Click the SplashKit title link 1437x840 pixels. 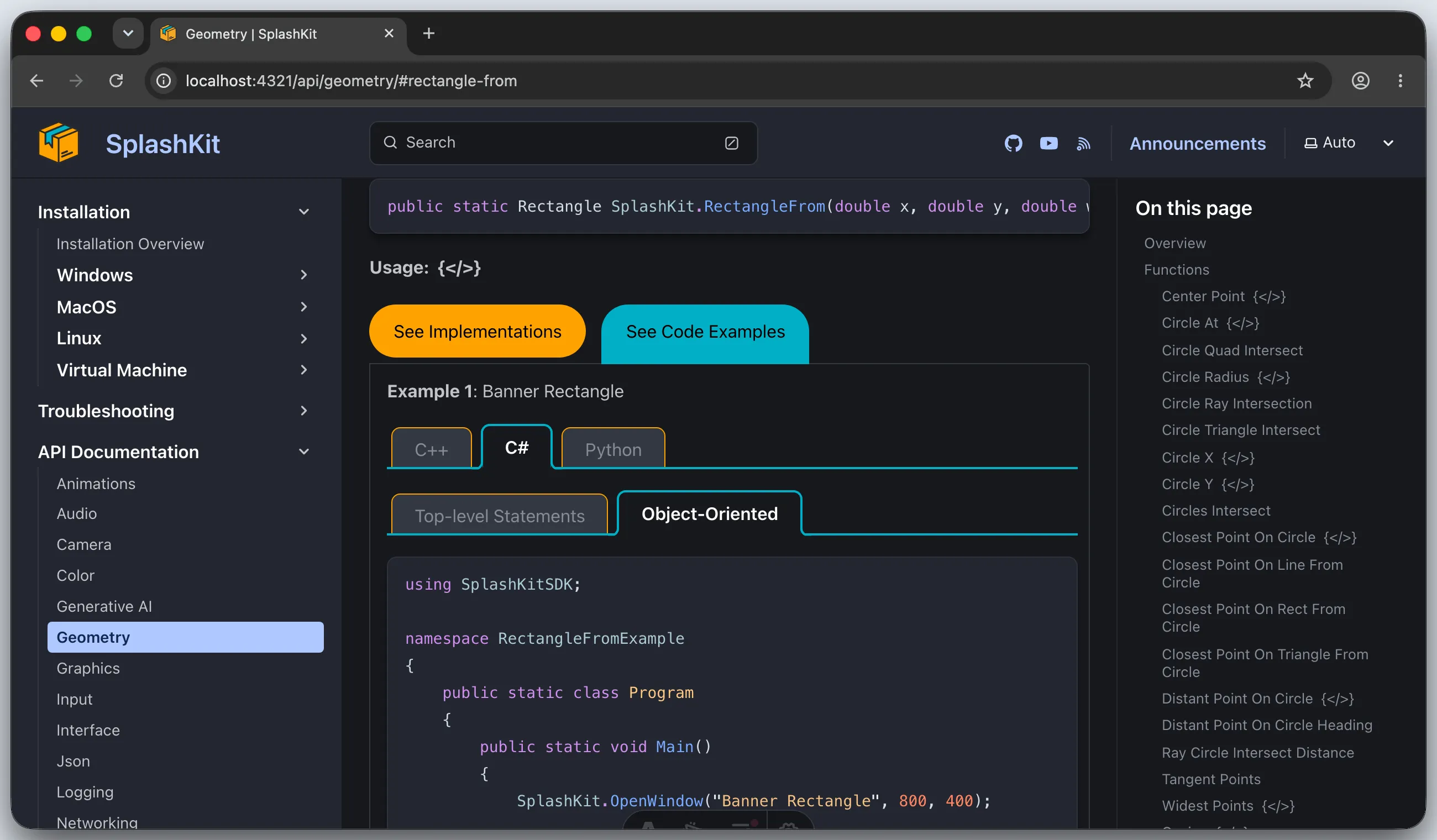click(x=162, y=144)
